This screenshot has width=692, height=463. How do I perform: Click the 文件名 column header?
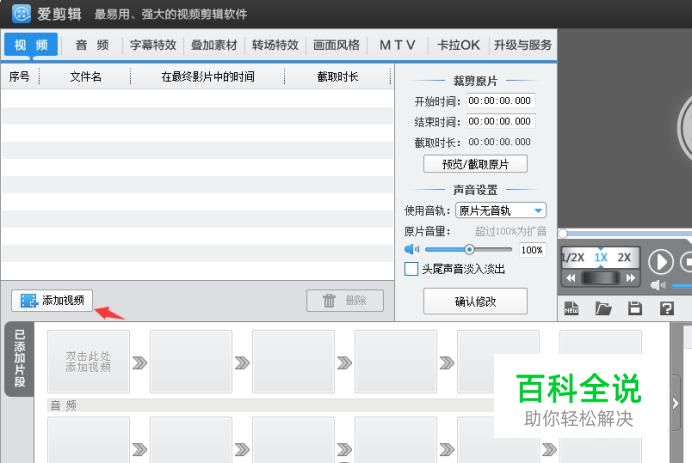click(x=85, y=77)
